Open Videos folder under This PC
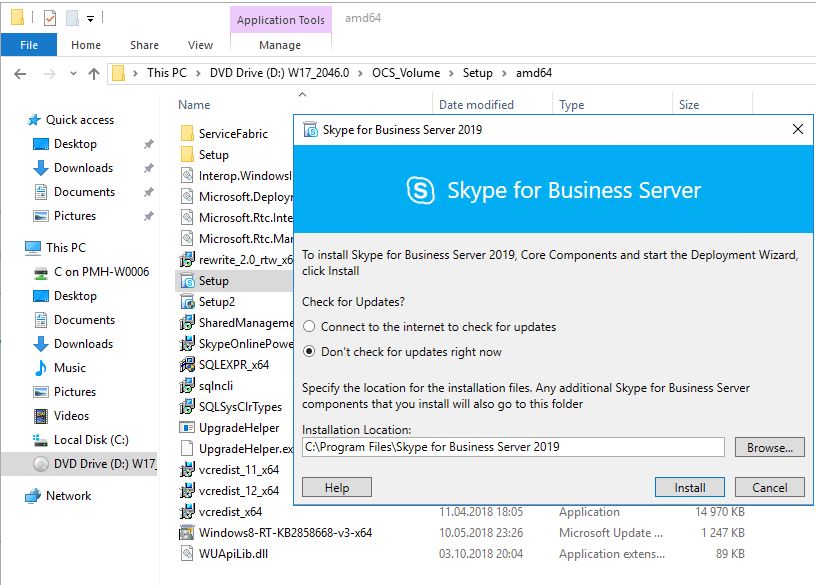The image size is (816, 585). 71,415
